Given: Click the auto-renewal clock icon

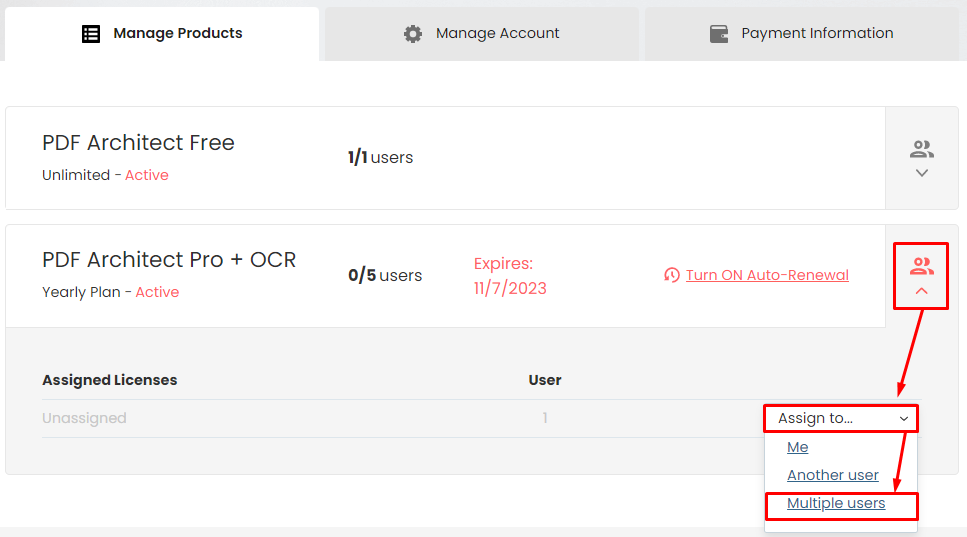Looking at the screenshot, I should coord(672,275).
